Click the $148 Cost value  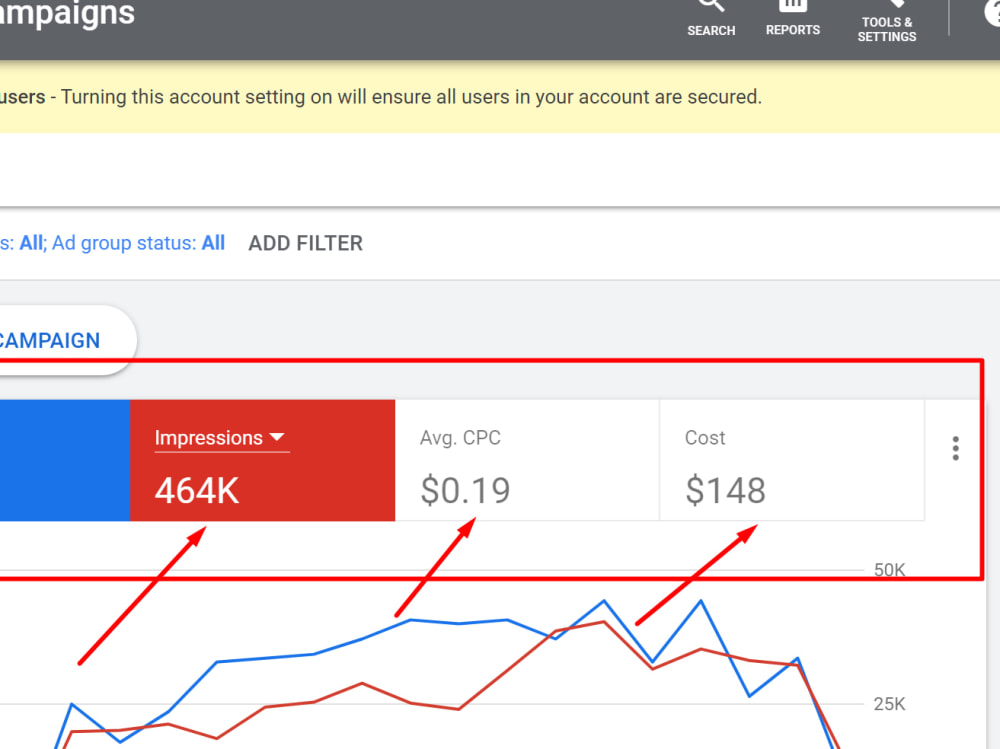coord(725,490)
